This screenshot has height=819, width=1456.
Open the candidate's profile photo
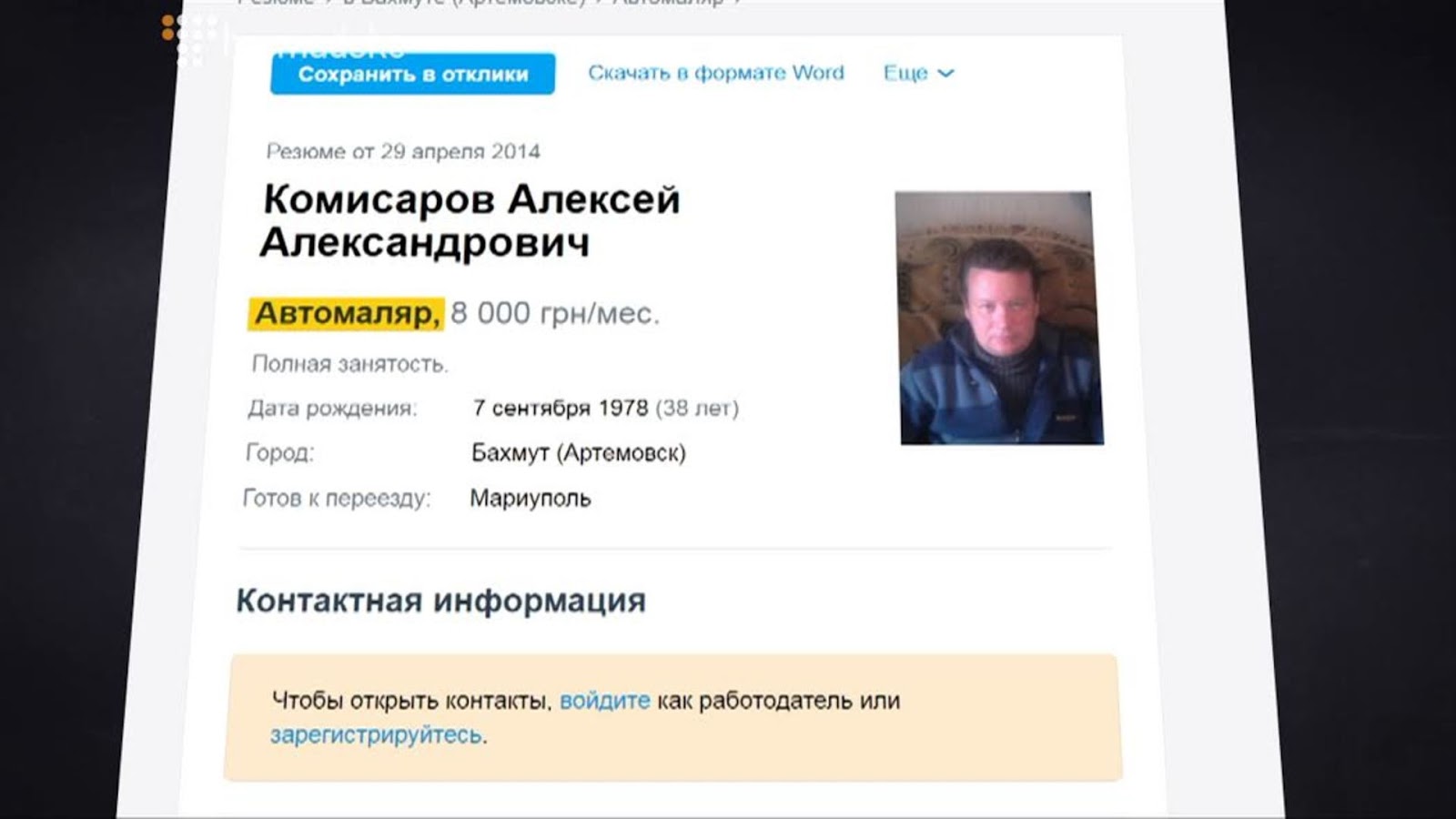(x=999, y=318)
